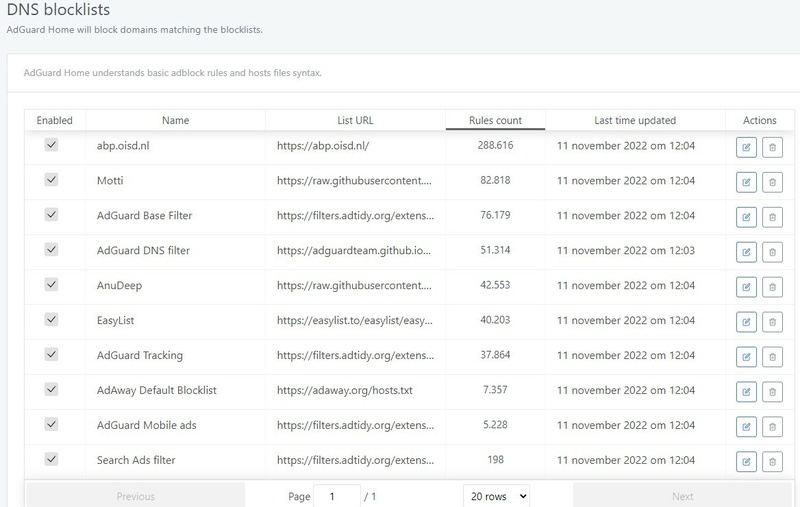Sort table by List URL column
Viewport: 800px width, 507px height.
(355, 120)
